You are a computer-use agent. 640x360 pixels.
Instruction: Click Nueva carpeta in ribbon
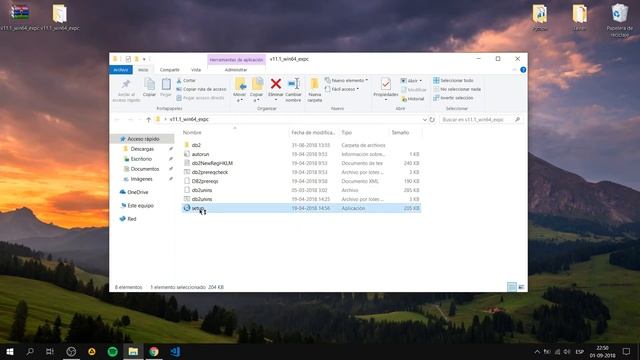click(x=315, y=90)
